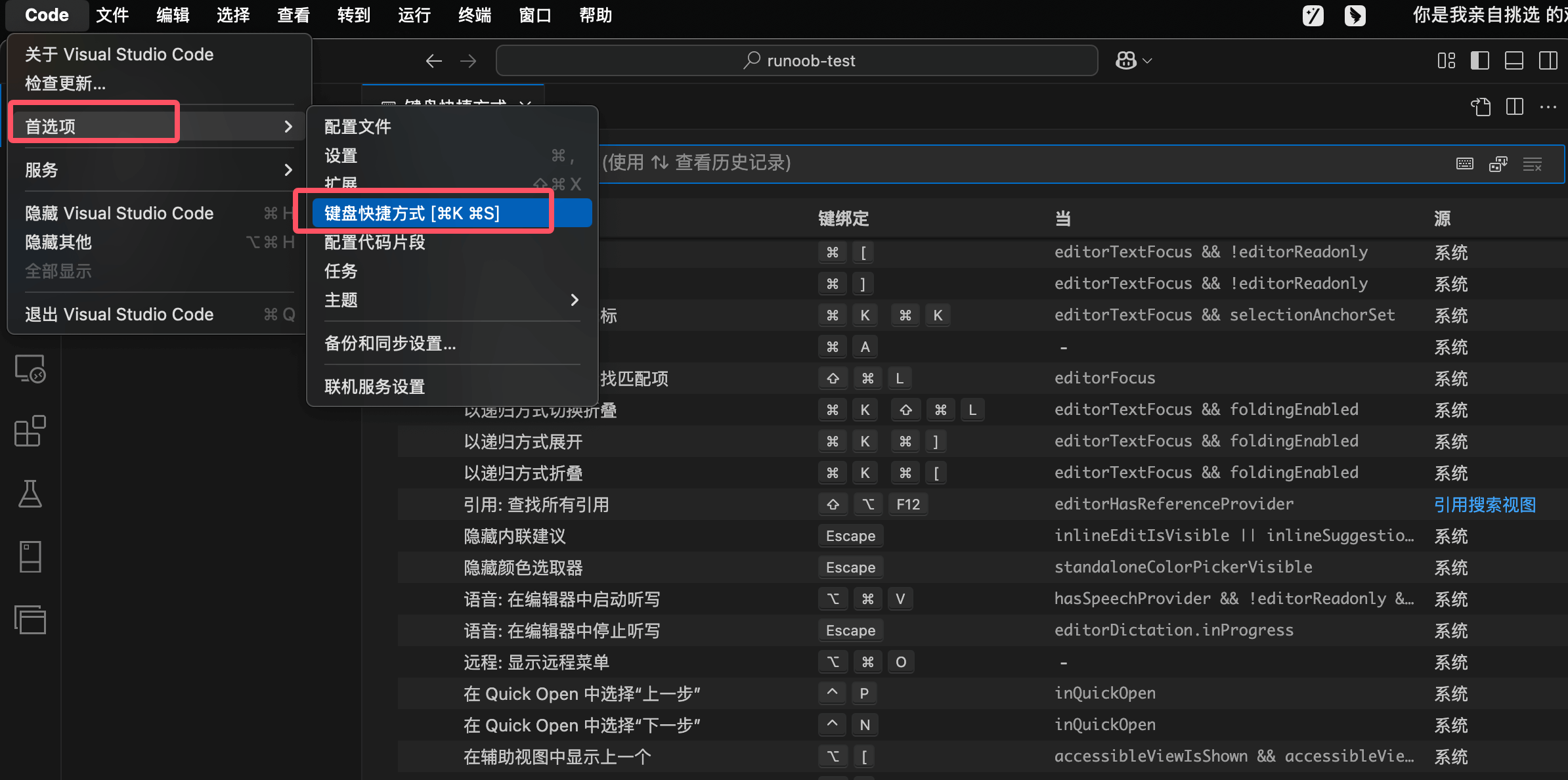
Task: Expand the 服务 submenu
Action: coord(158,170)
